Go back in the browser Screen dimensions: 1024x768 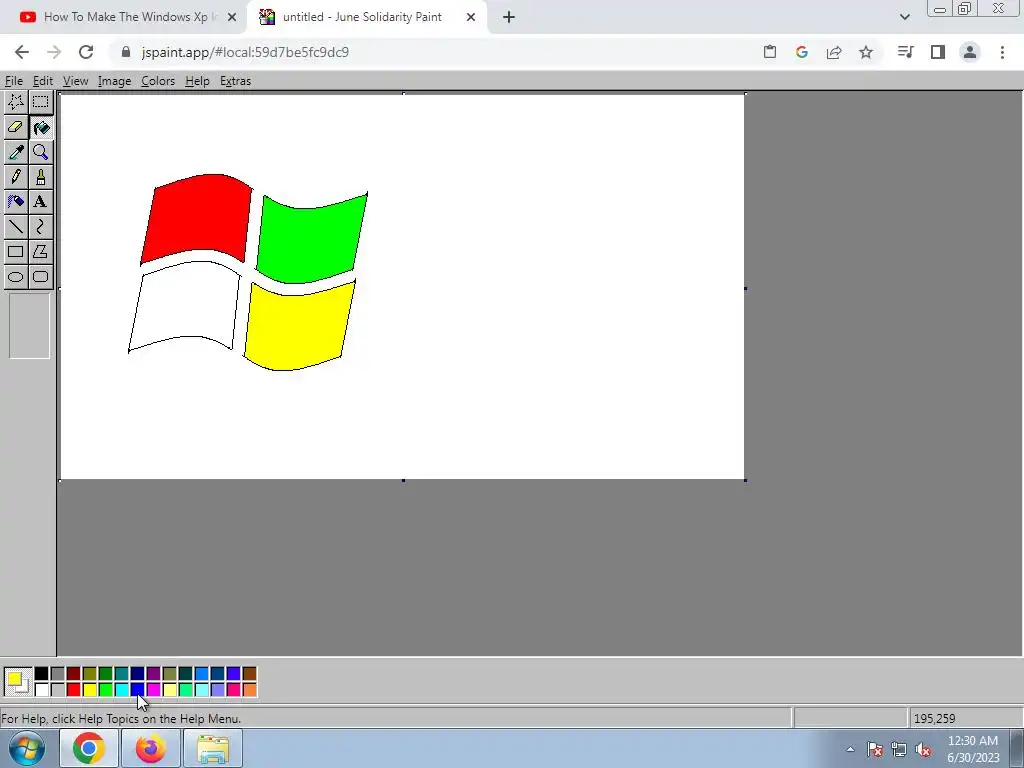point(22,52)
